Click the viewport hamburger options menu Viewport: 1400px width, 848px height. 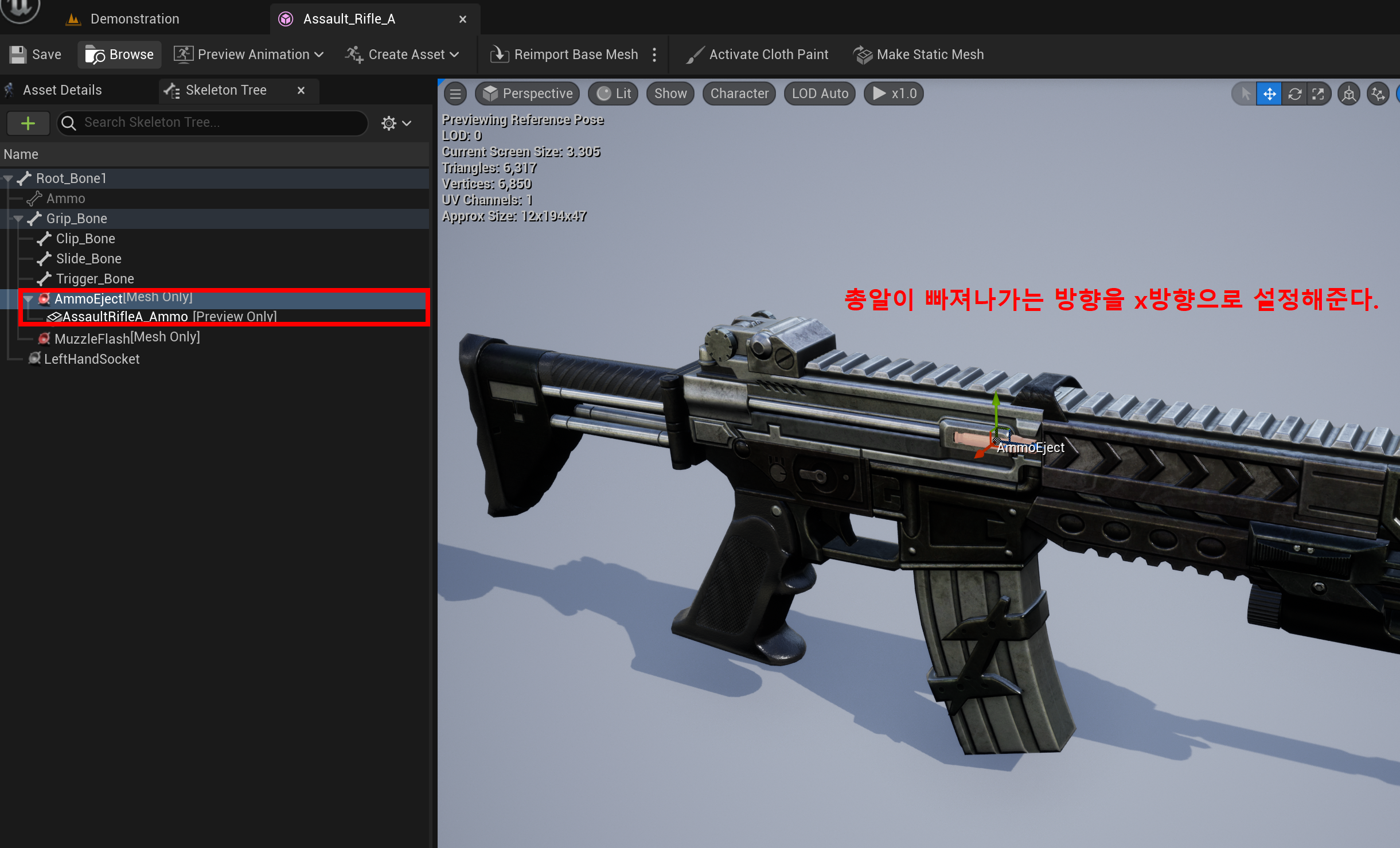(455, 94)
